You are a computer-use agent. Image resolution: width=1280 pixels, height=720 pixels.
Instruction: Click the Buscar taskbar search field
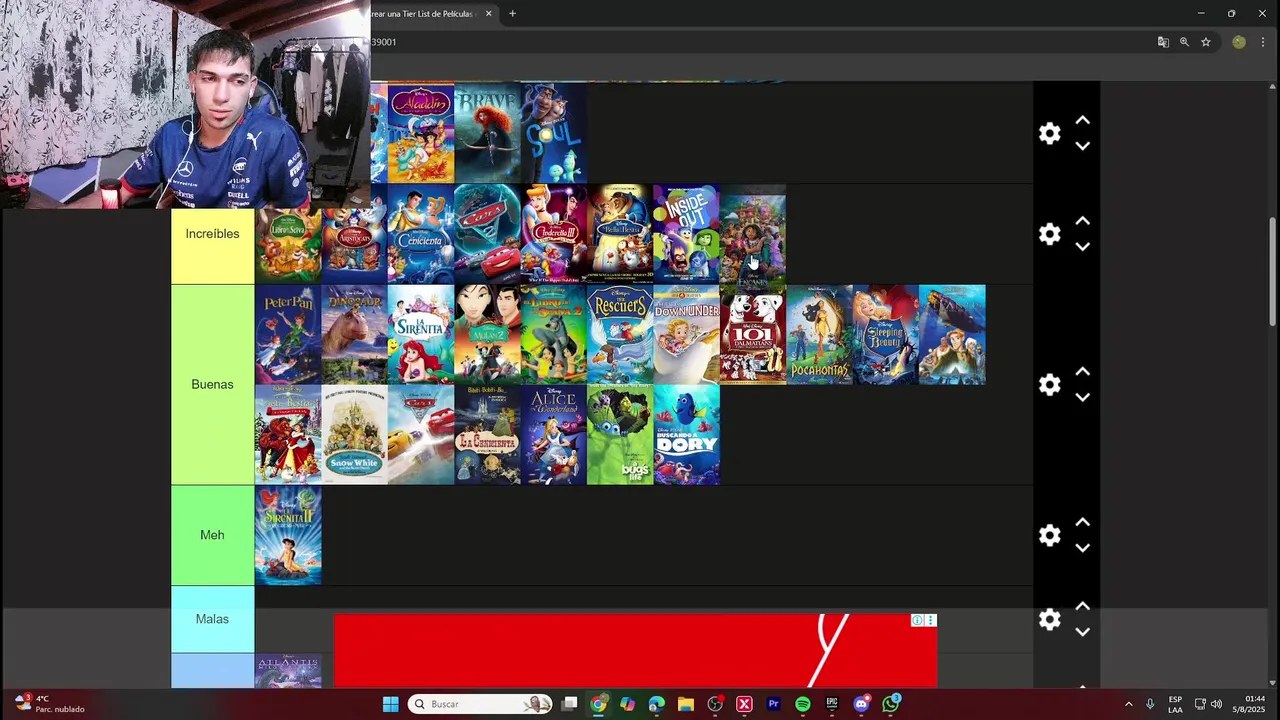click(x=482, y=704)
